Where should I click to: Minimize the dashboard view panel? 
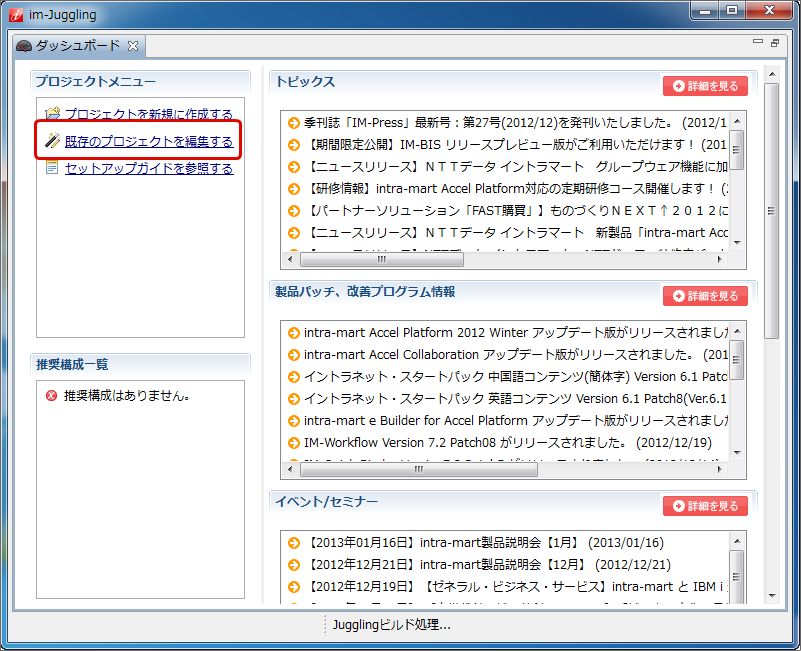pyautogui.click(x=758, y=42)
